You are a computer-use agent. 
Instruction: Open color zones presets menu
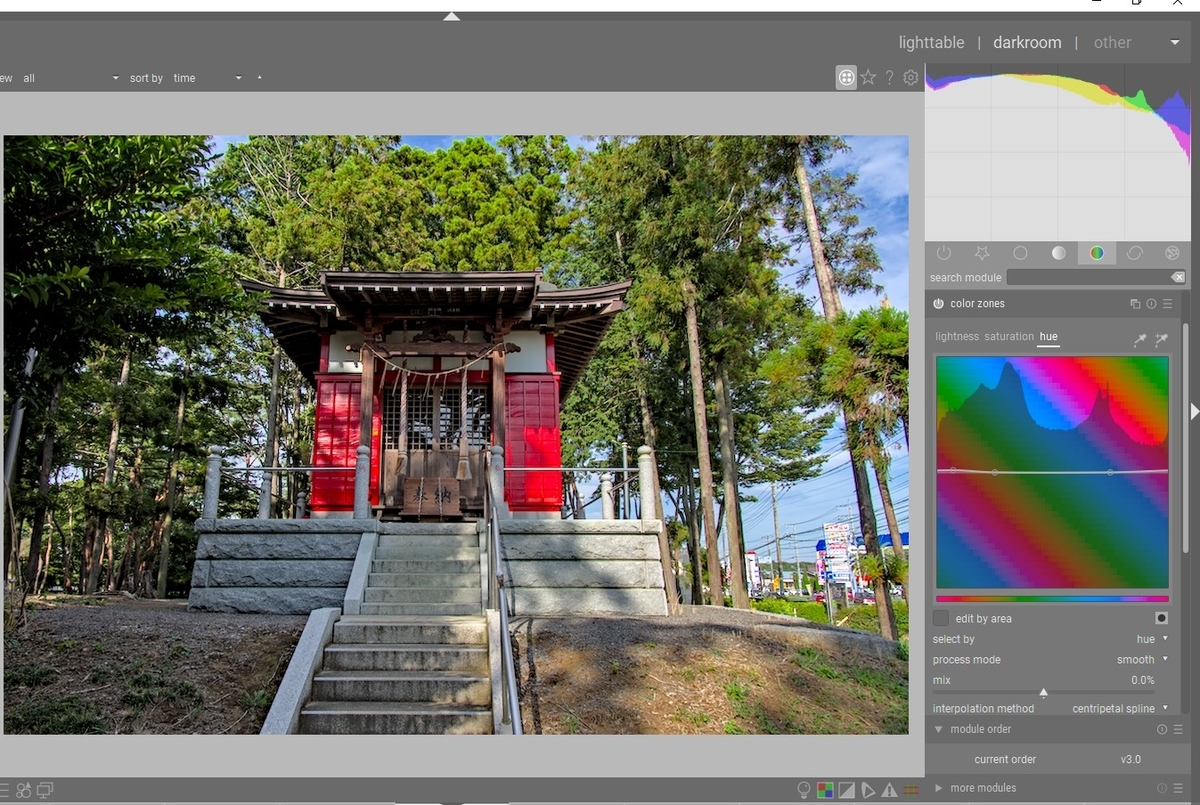(1167, 304)
